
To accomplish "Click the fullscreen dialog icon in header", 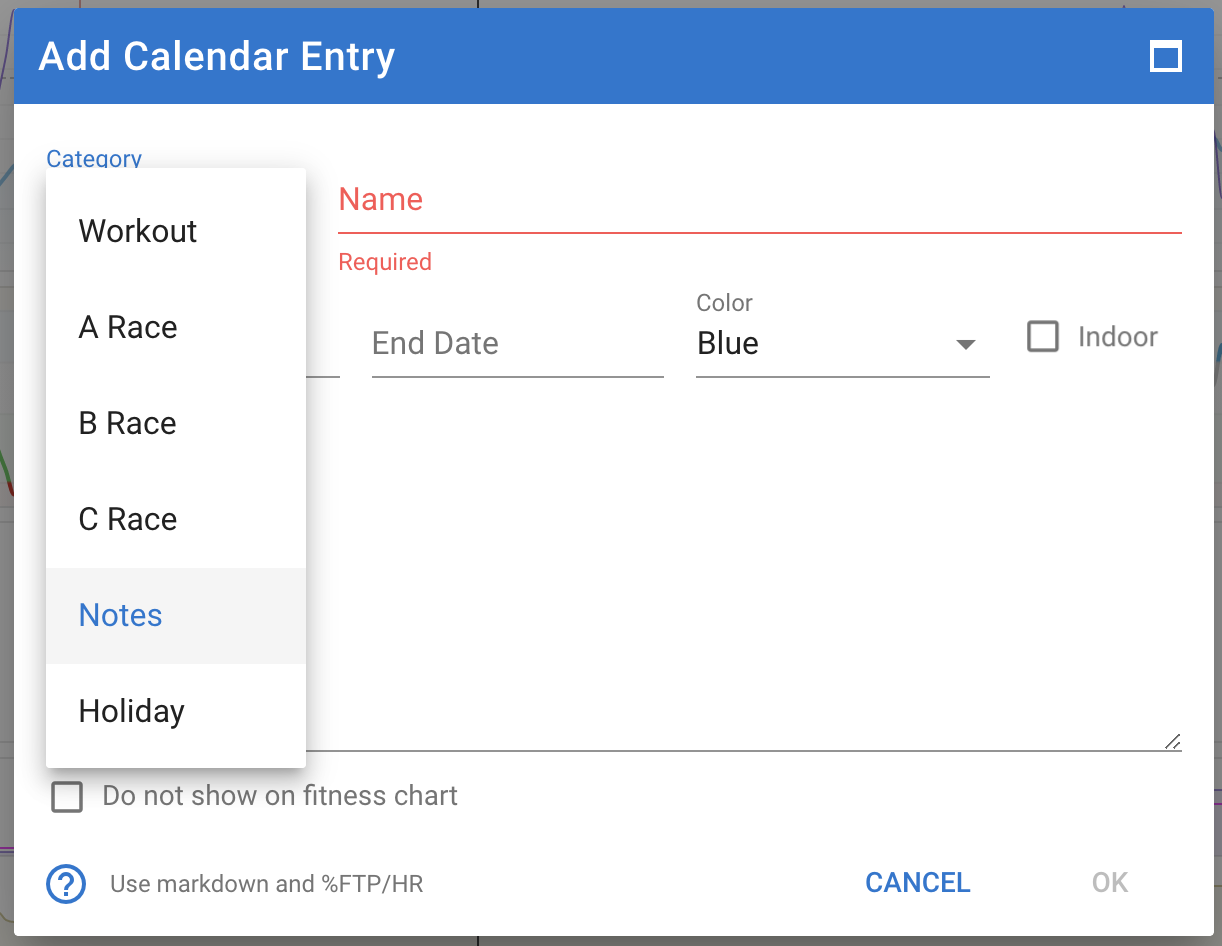I will point(1166,56).
